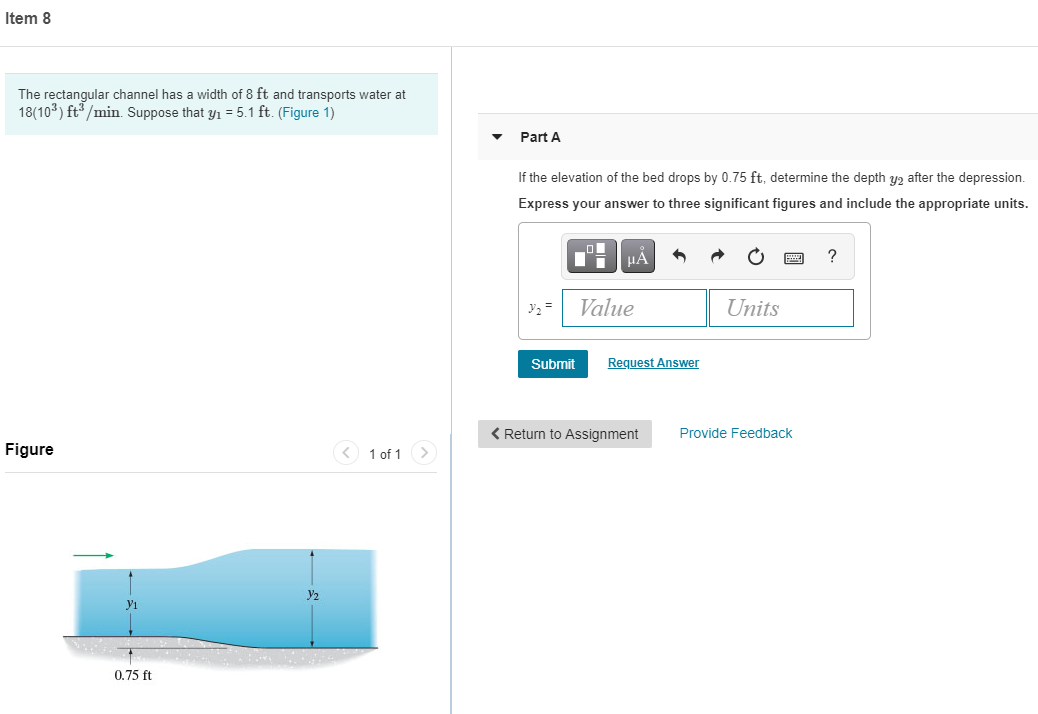
Task: Select the μÅ units symbol icon
Action: pos(636,255)
